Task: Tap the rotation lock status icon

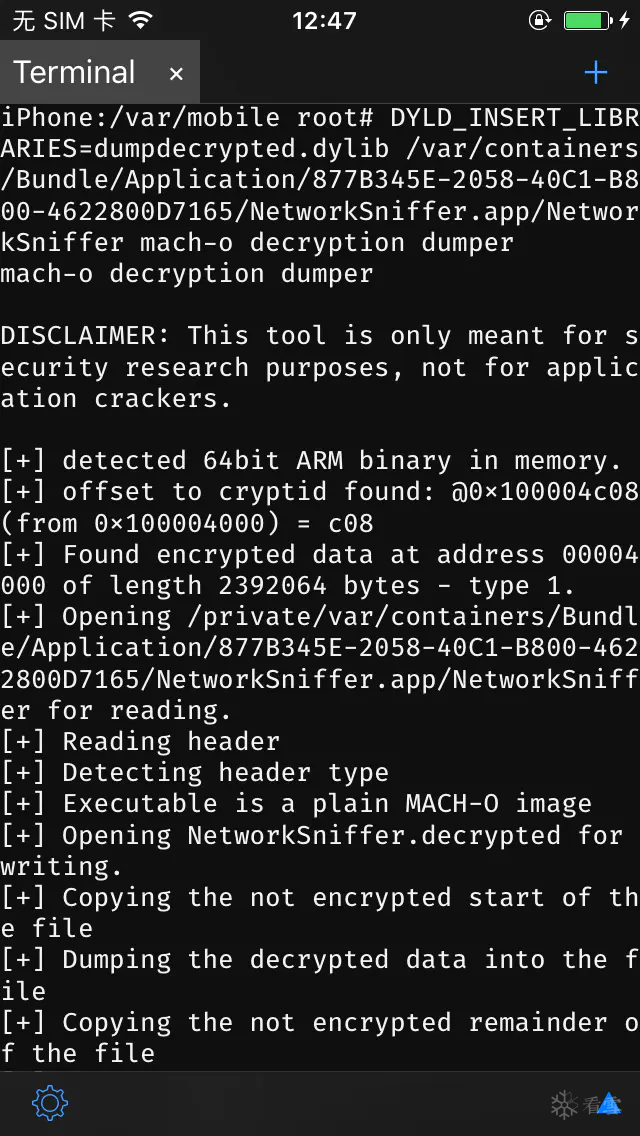Action: (539, 20)
